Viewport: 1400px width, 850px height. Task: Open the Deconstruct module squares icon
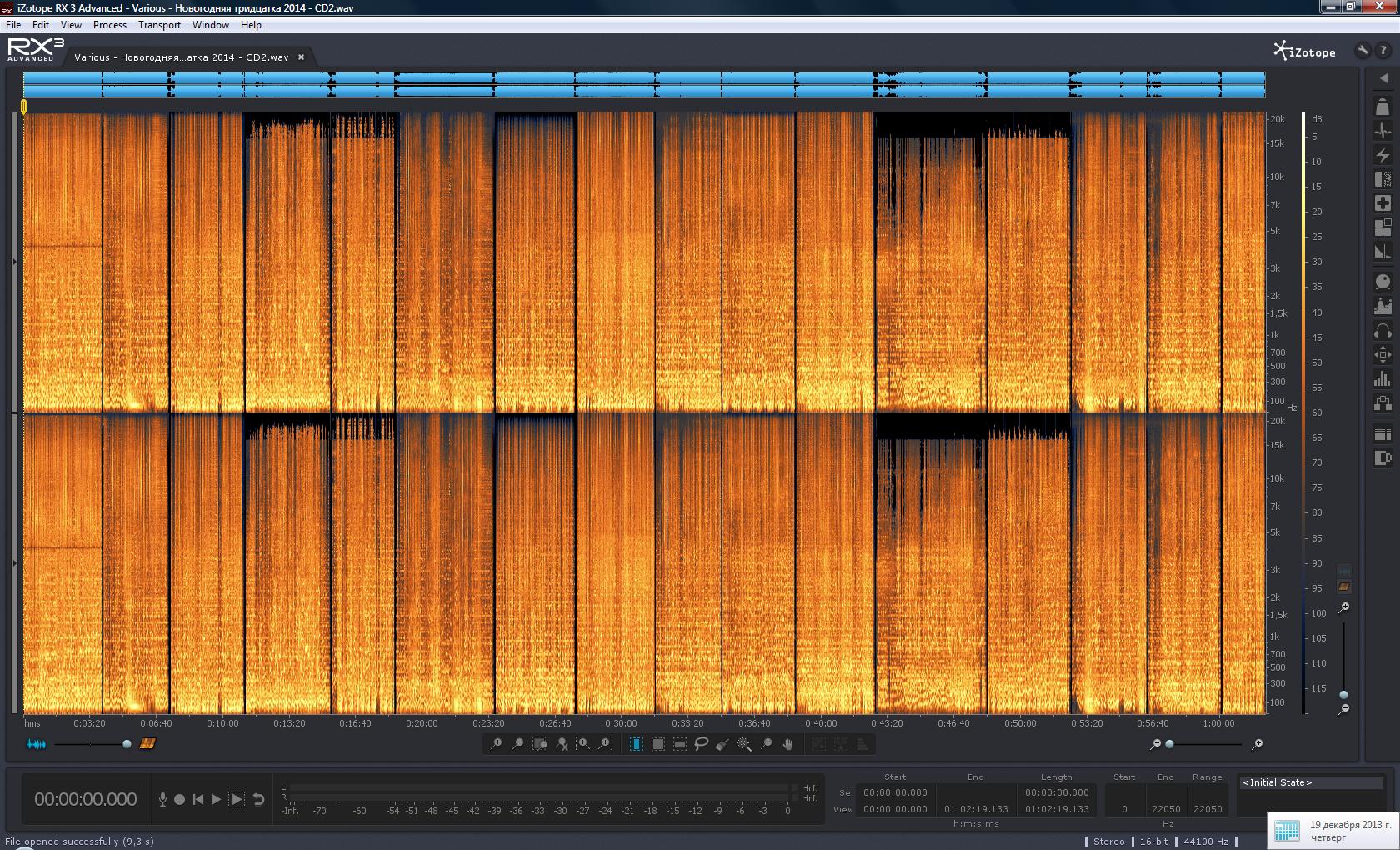point(1382,227)
